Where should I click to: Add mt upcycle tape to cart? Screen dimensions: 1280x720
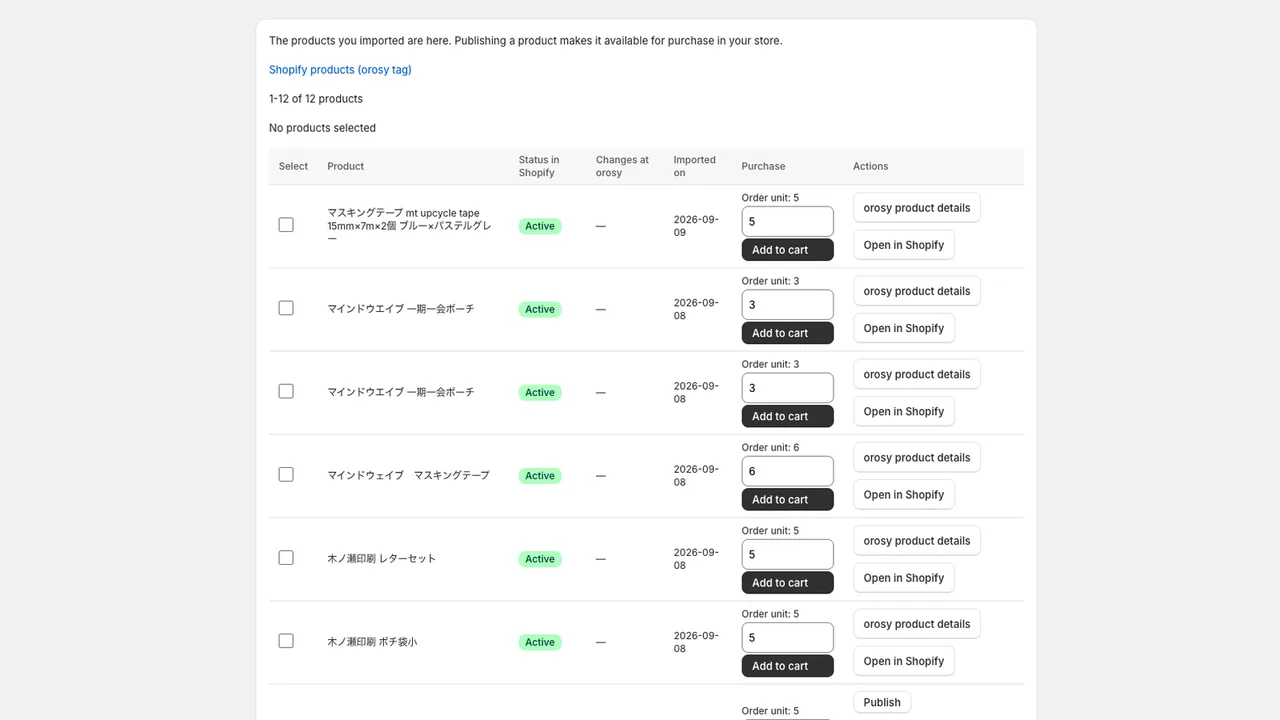[787, 250]
